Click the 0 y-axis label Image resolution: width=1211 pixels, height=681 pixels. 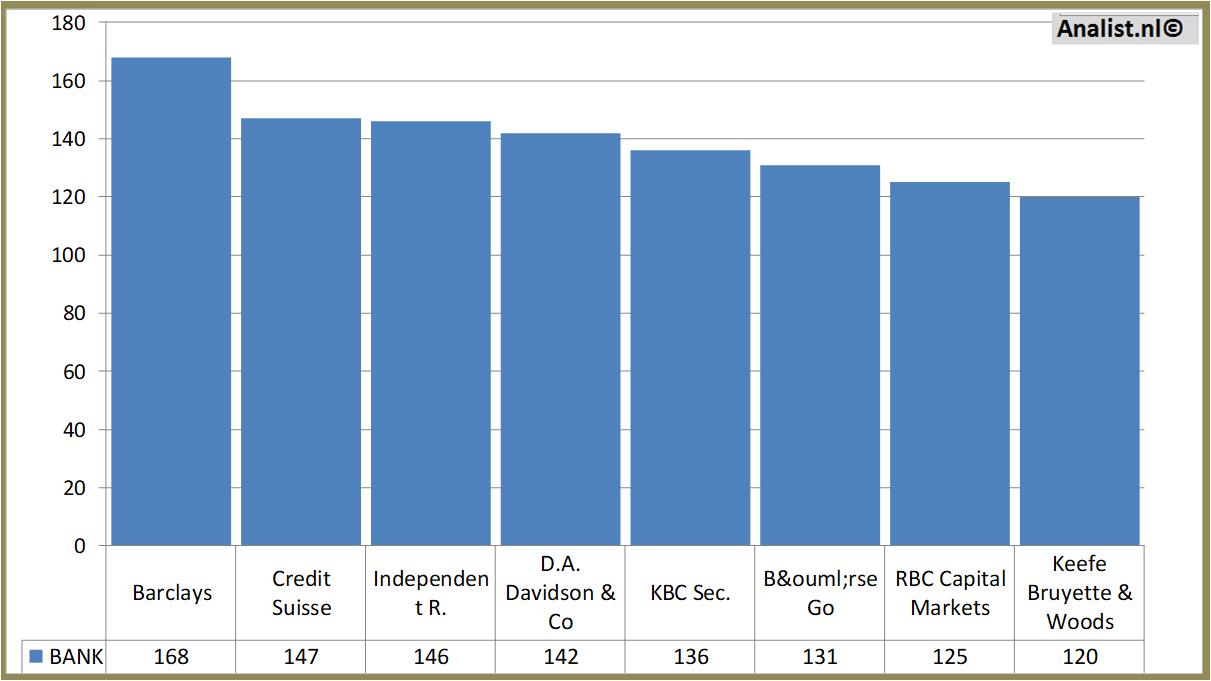80,546
